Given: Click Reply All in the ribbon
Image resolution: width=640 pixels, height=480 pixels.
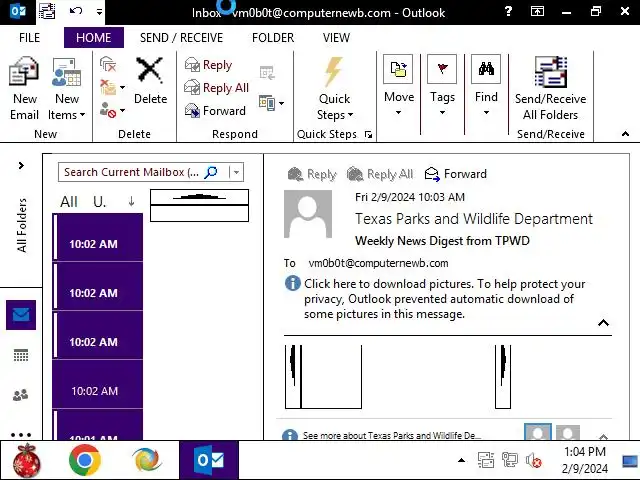Looking at the screenshot, I should (217, 87).
